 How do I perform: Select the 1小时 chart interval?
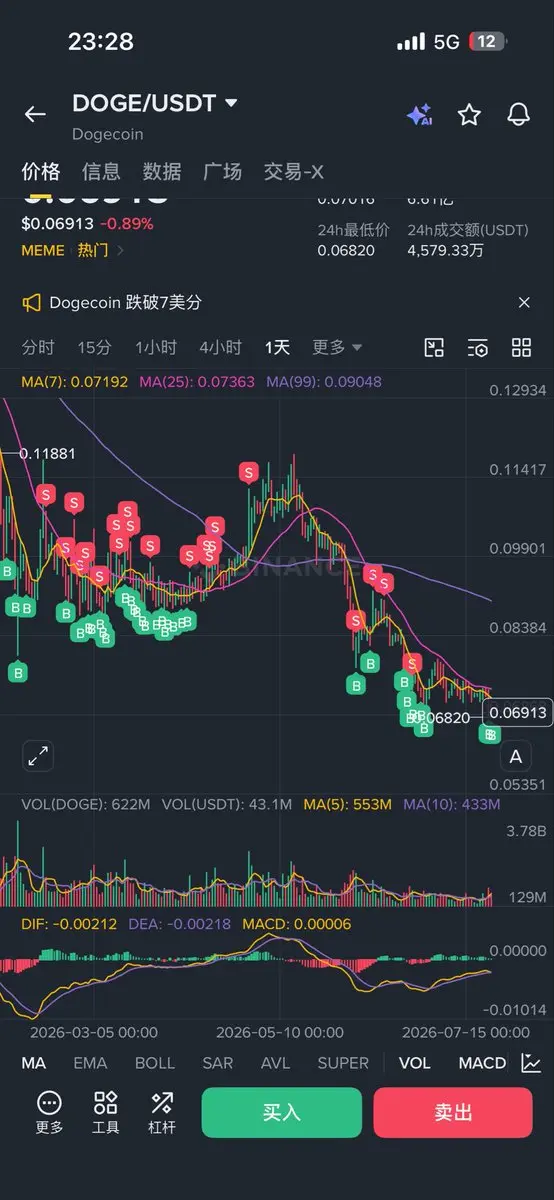pos(156,347)
